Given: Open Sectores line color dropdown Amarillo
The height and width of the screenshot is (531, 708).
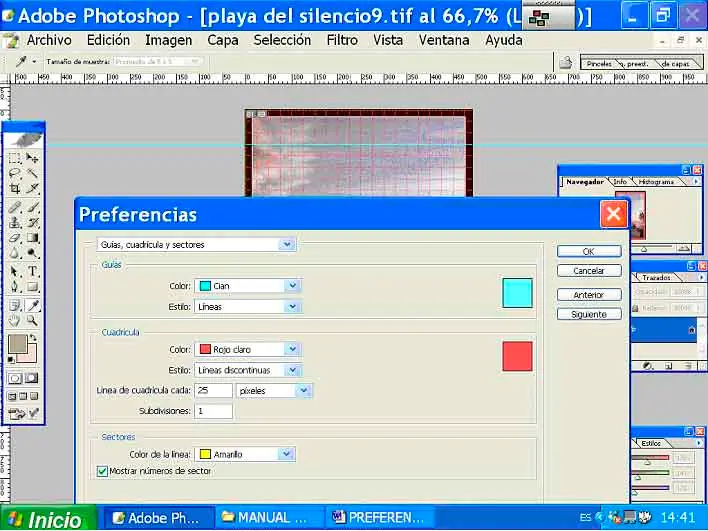Looking at the screenshot, I should (x=245, y=454).
